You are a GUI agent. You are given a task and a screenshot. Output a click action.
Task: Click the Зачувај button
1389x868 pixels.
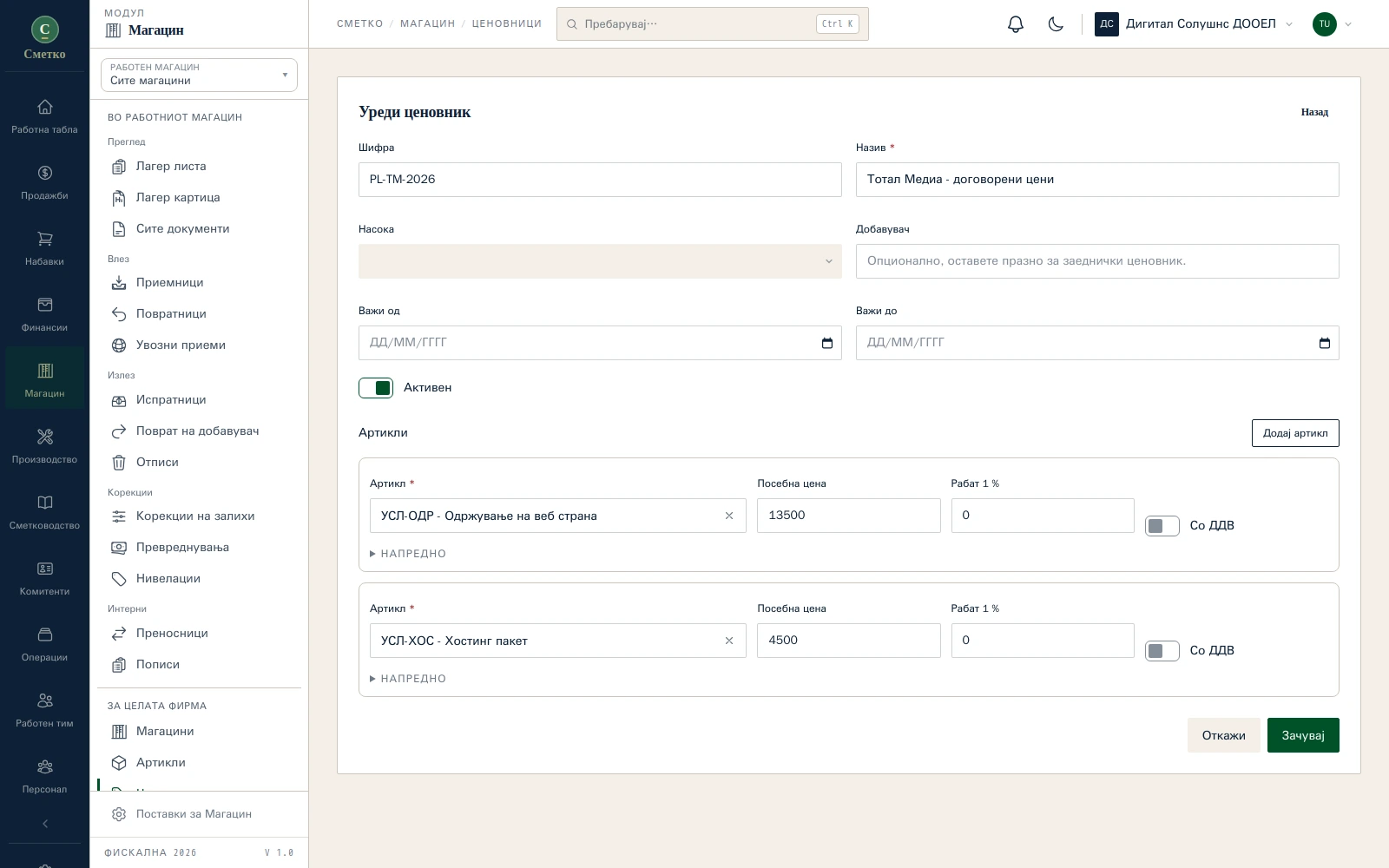point(1303,735)
